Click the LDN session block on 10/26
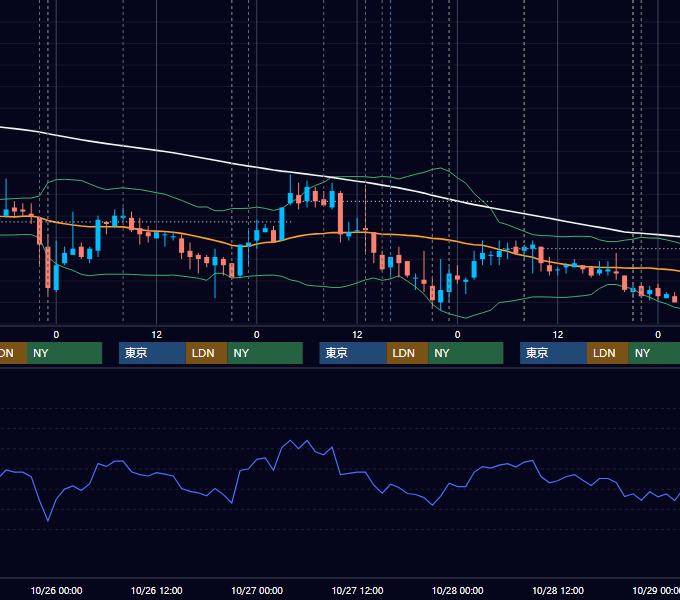Screen dimensions: 680x600 point(206,353)
